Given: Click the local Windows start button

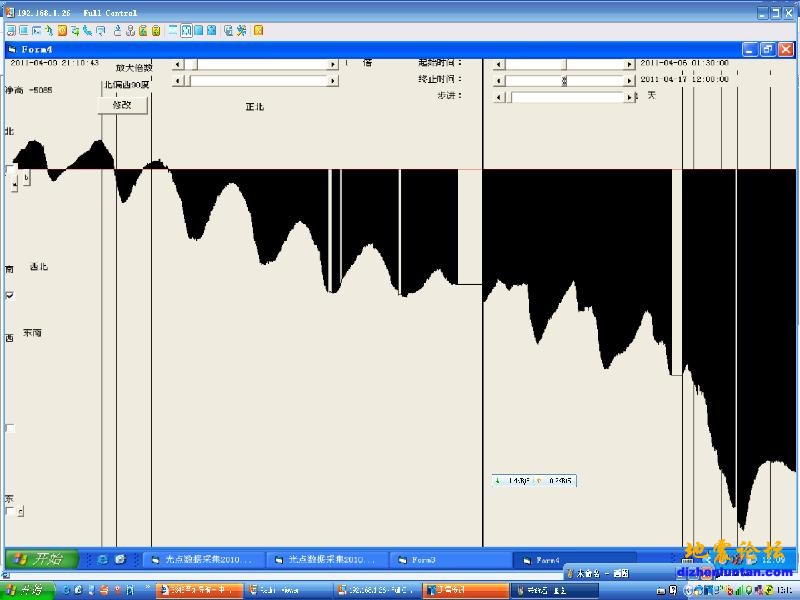Looking at the screenshot, I should [28, 590].
